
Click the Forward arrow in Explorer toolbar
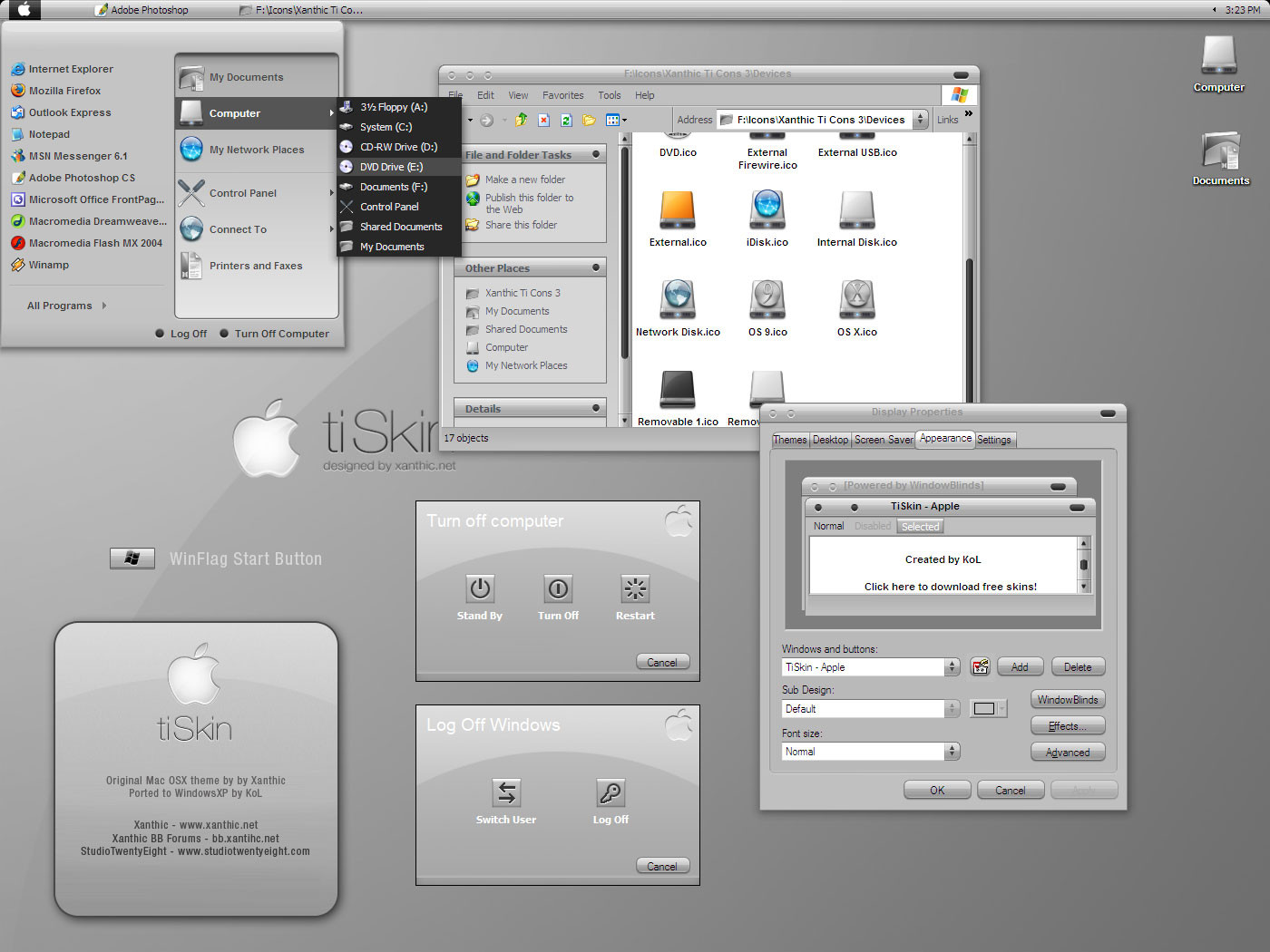coord(487,120)
